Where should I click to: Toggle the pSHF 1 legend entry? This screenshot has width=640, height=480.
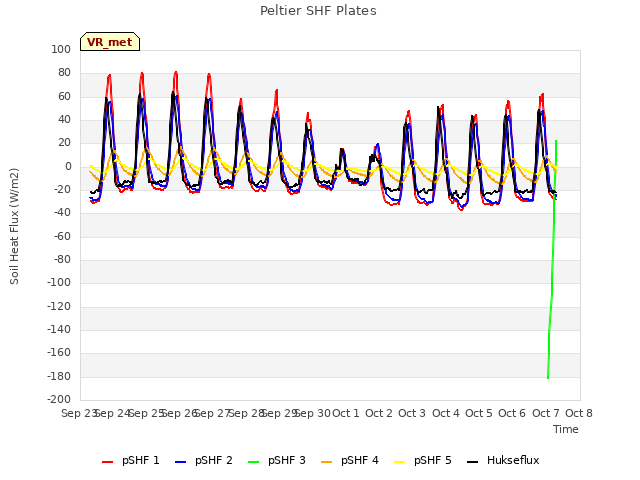[x=131, y=461]
